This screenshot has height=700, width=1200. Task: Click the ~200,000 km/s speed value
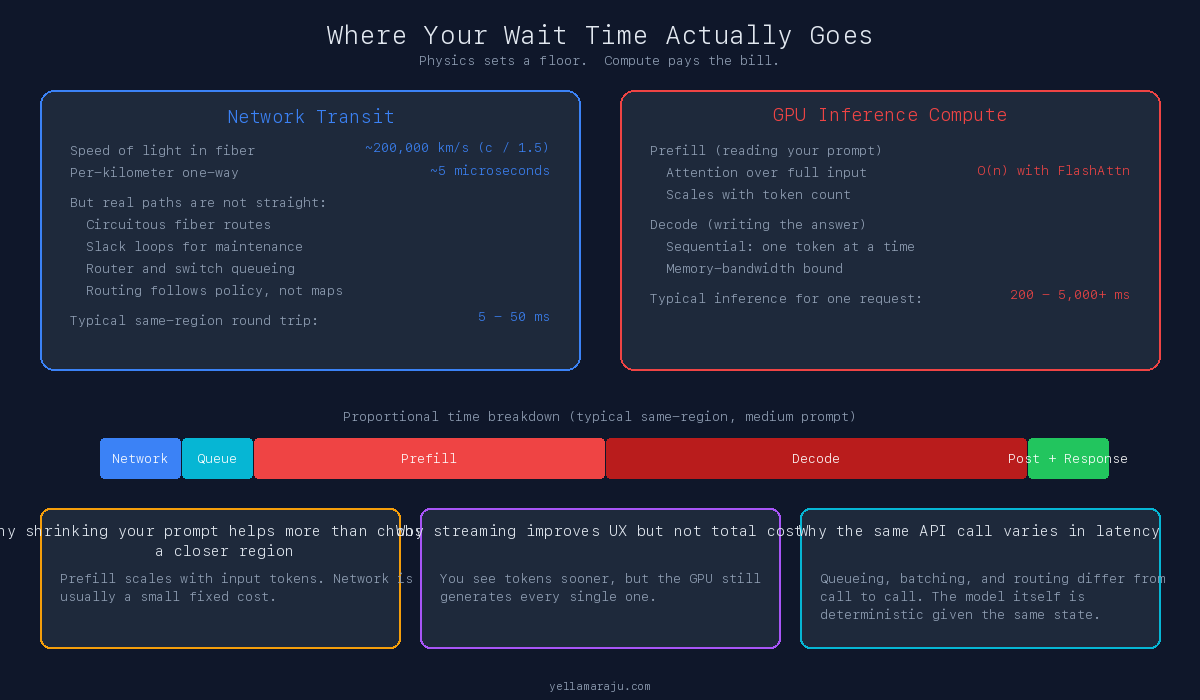click(x=456, y=147)
